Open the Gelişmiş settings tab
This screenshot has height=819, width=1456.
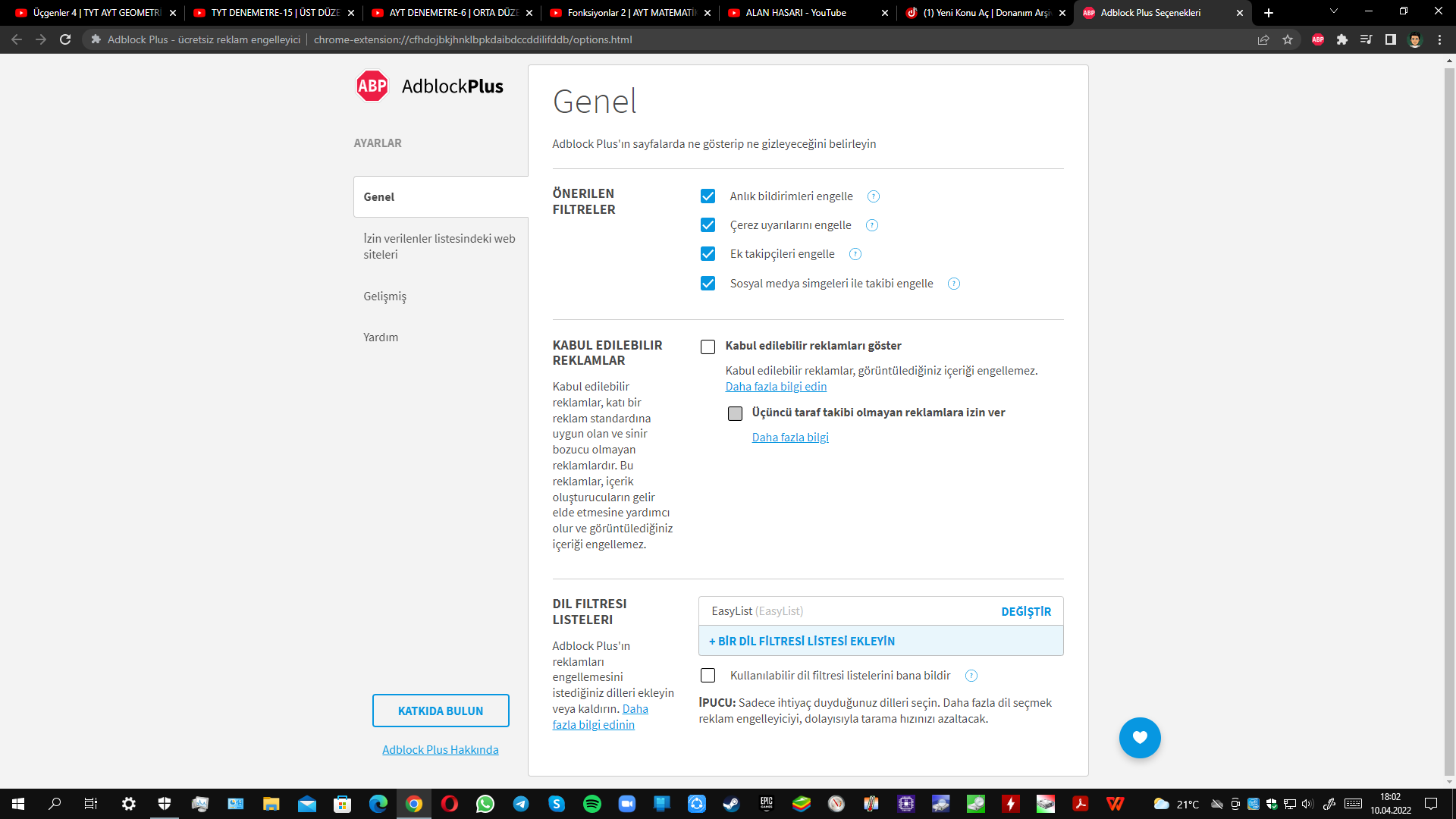coord(384,297)
